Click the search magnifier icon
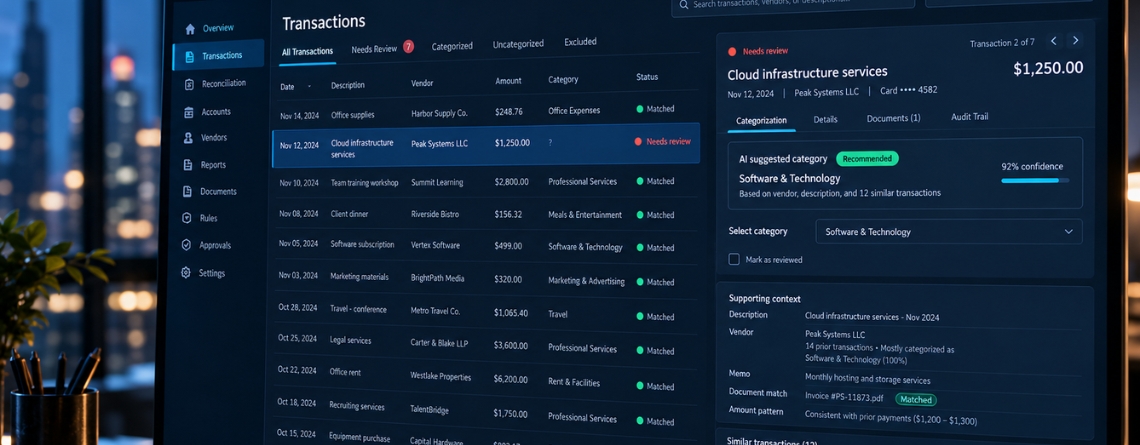This screenshot has height=445, width=1140. tap(683, 4)
